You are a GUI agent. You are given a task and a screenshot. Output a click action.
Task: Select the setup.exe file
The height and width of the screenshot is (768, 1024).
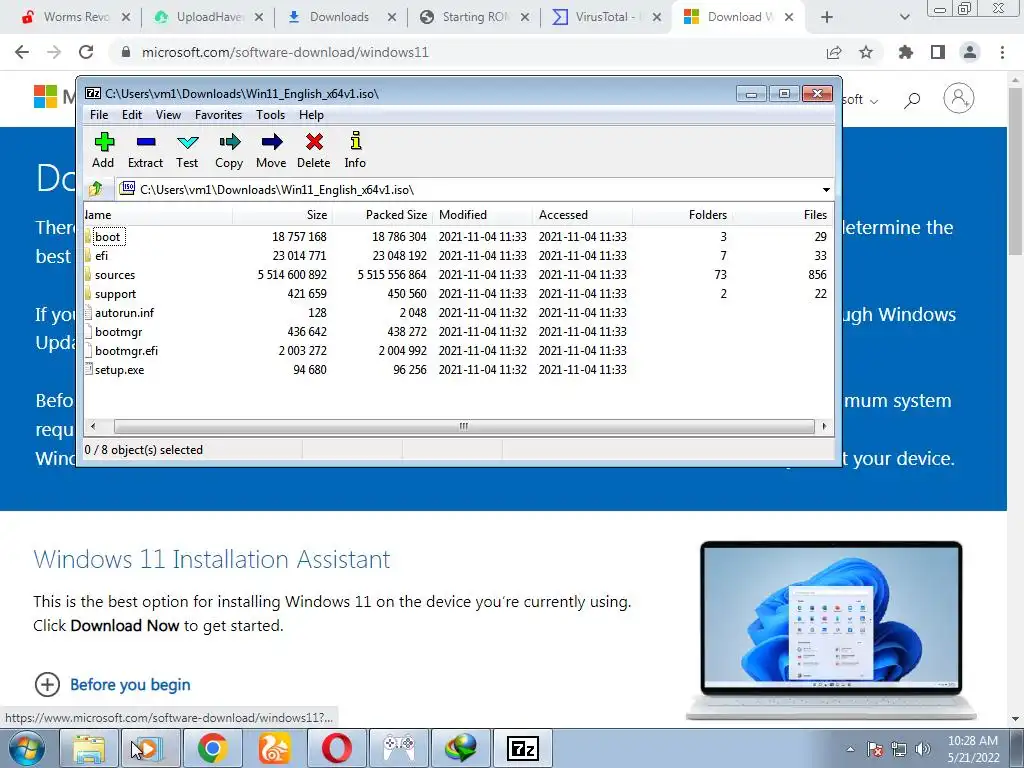point(120,370)
